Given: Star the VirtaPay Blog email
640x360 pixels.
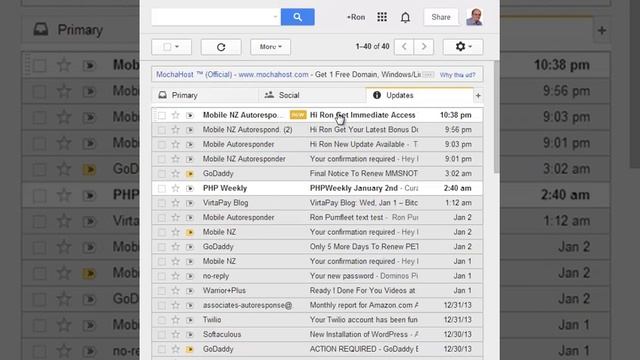Looking at the screenshot, I should [x=176, y=203].
